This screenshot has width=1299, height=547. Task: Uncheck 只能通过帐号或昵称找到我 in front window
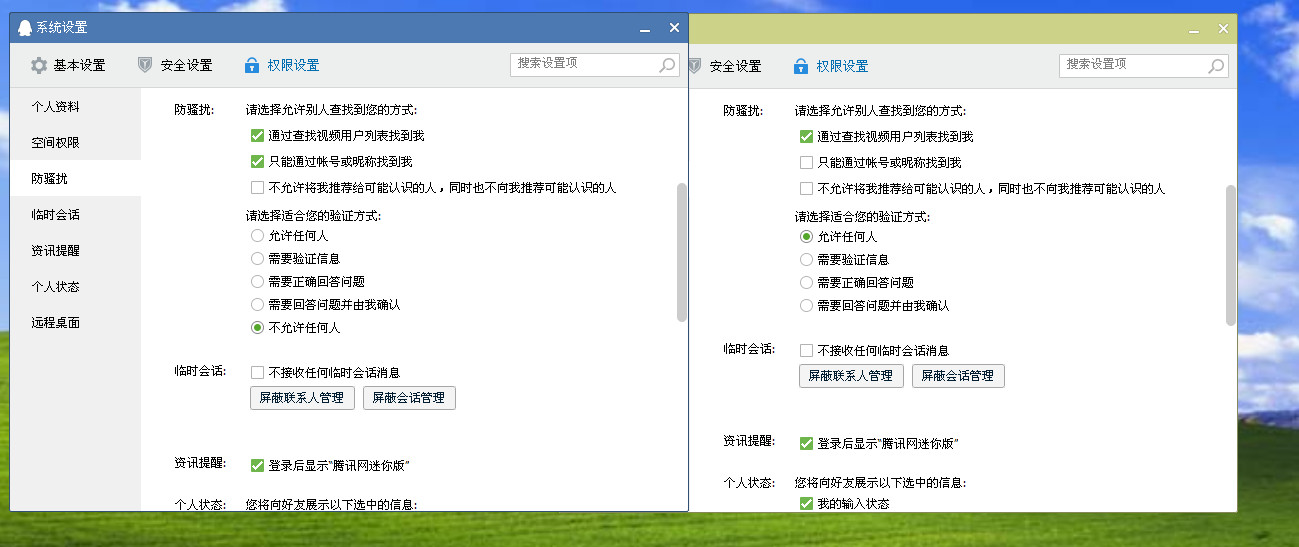257,161
